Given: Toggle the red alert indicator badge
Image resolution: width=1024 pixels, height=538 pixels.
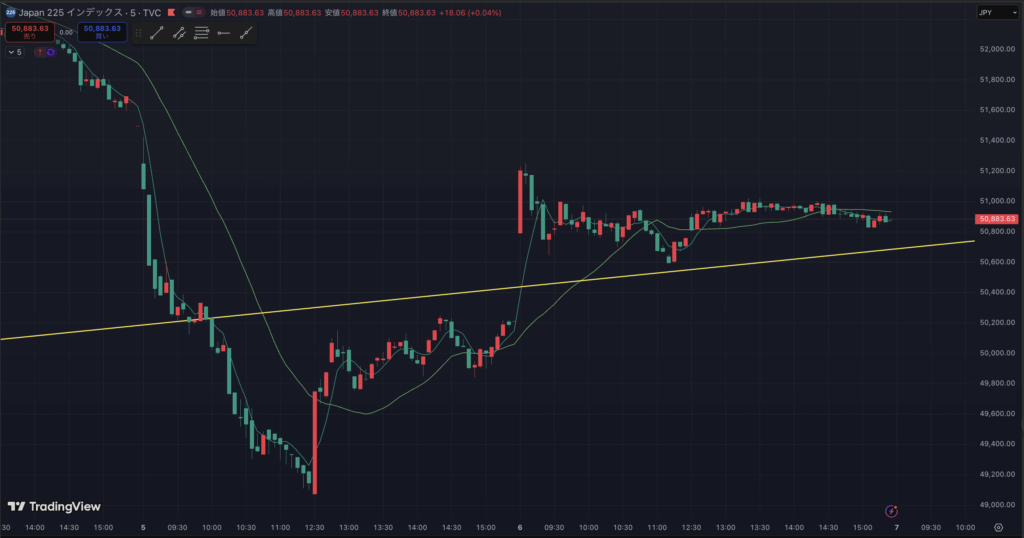Looking at the screenshot, I should 39,52.
